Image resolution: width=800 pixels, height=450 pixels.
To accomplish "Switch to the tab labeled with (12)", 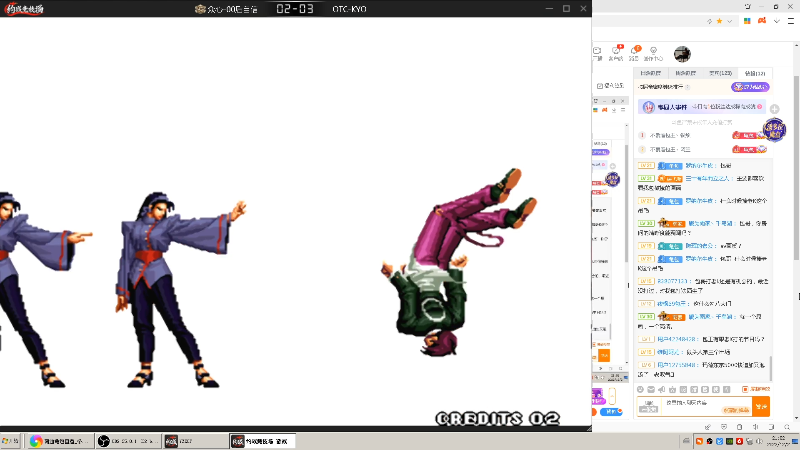I will [x=755, y=73].
